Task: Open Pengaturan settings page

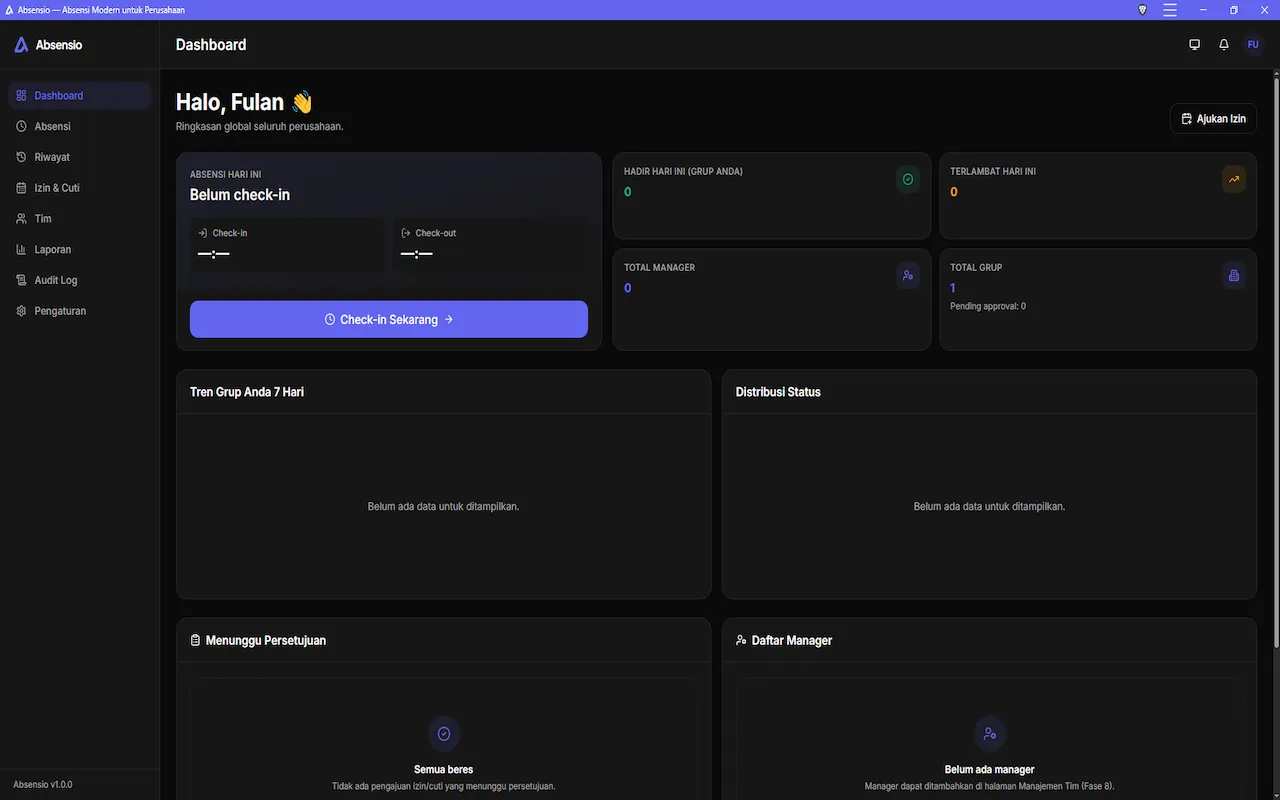Action: click(80, 311)
